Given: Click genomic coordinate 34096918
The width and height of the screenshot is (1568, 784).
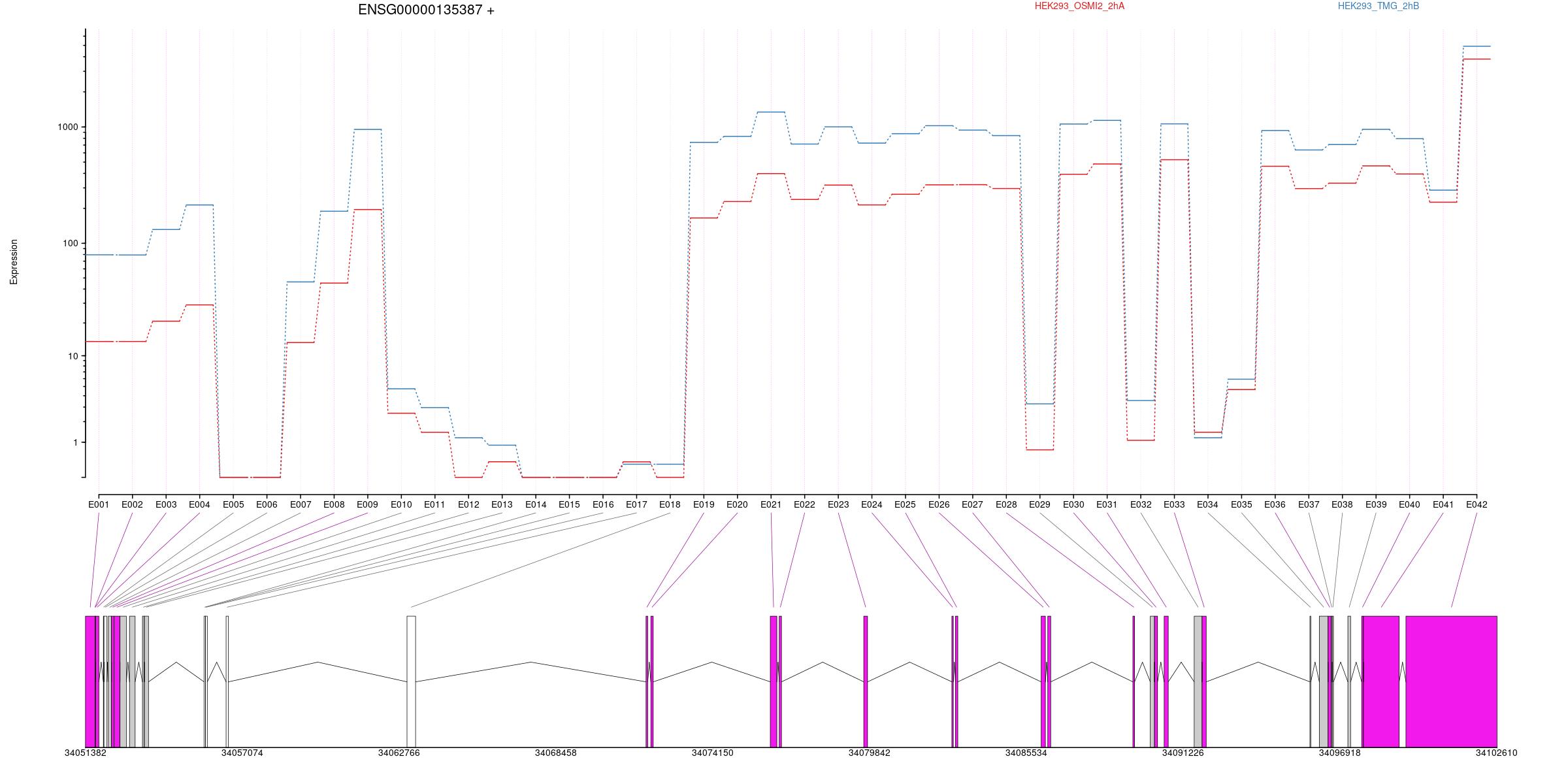Looking at the screenshot, I should pos(1339,753).
